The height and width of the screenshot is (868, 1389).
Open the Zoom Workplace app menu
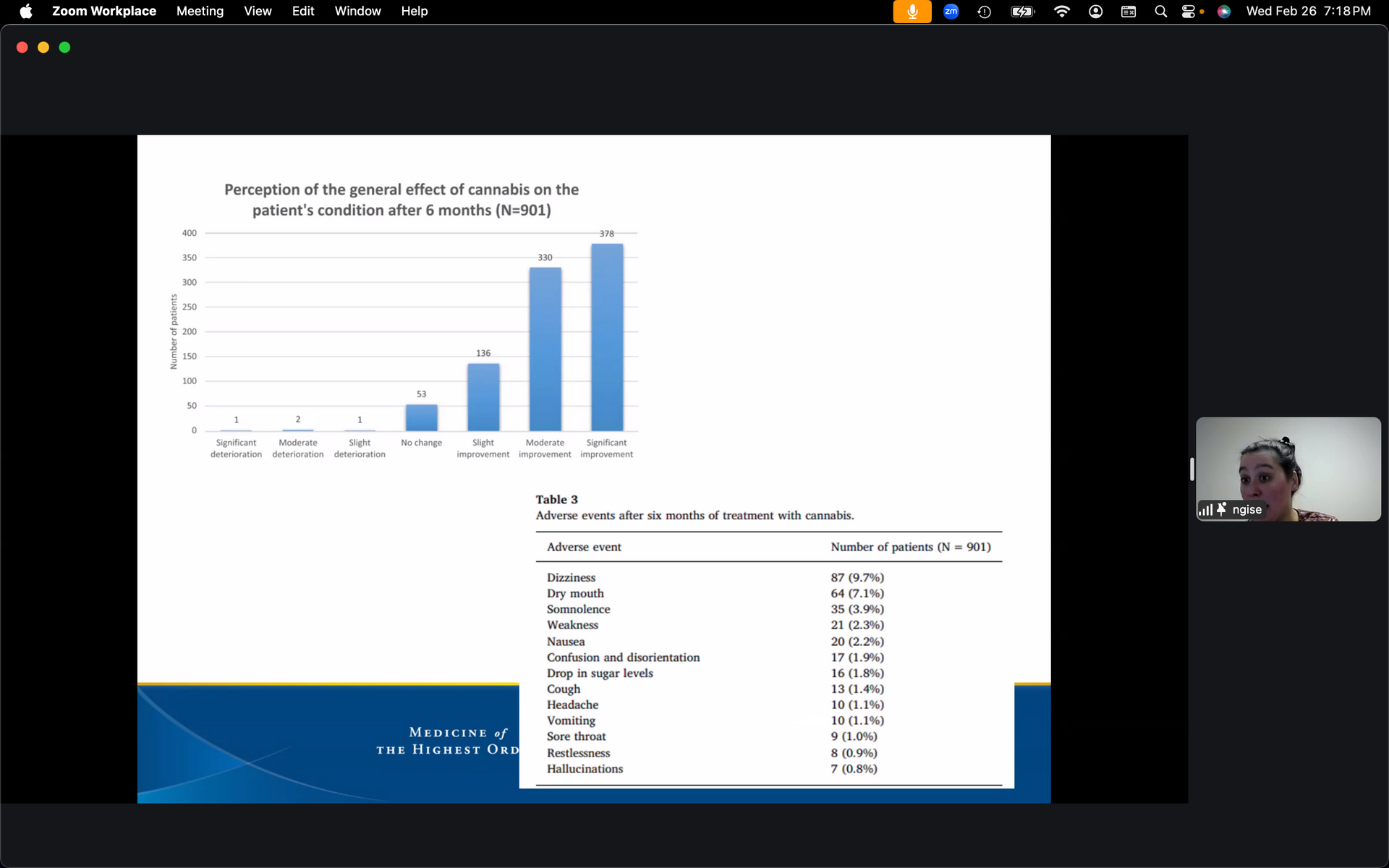tap(103, 12)
